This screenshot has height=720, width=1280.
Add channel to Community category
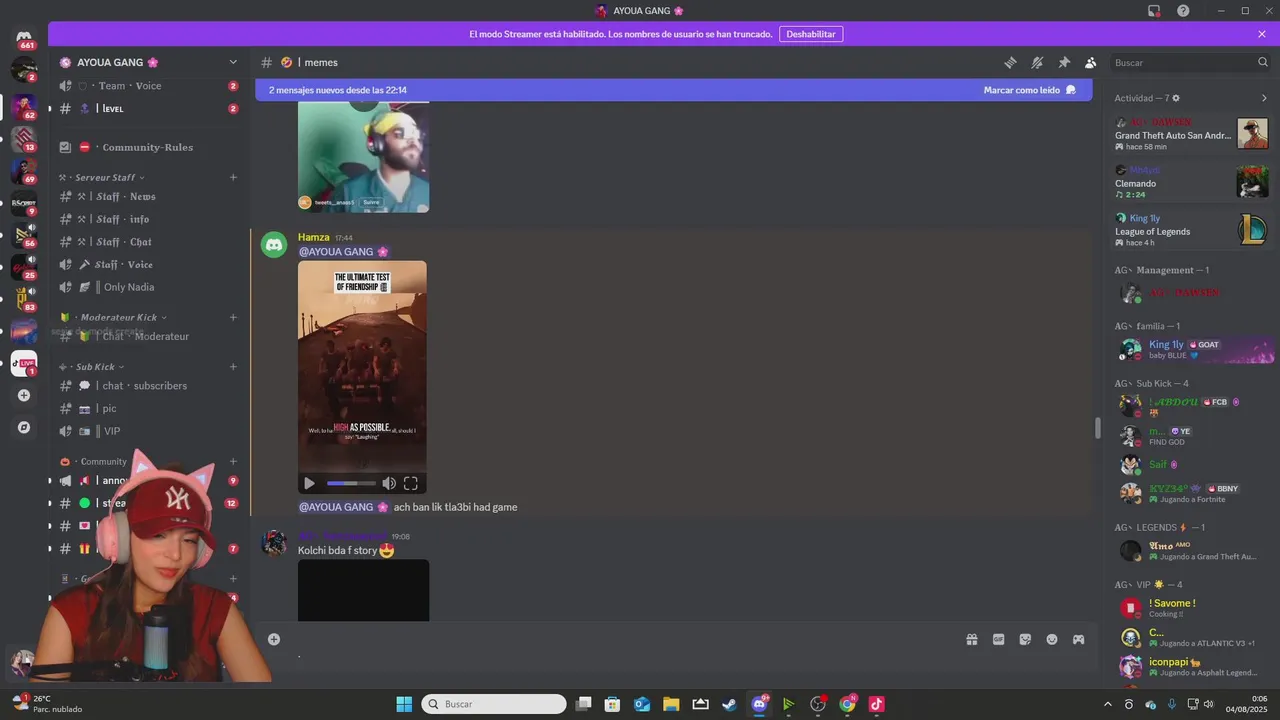pyautogui.click(x=233, y=462)
